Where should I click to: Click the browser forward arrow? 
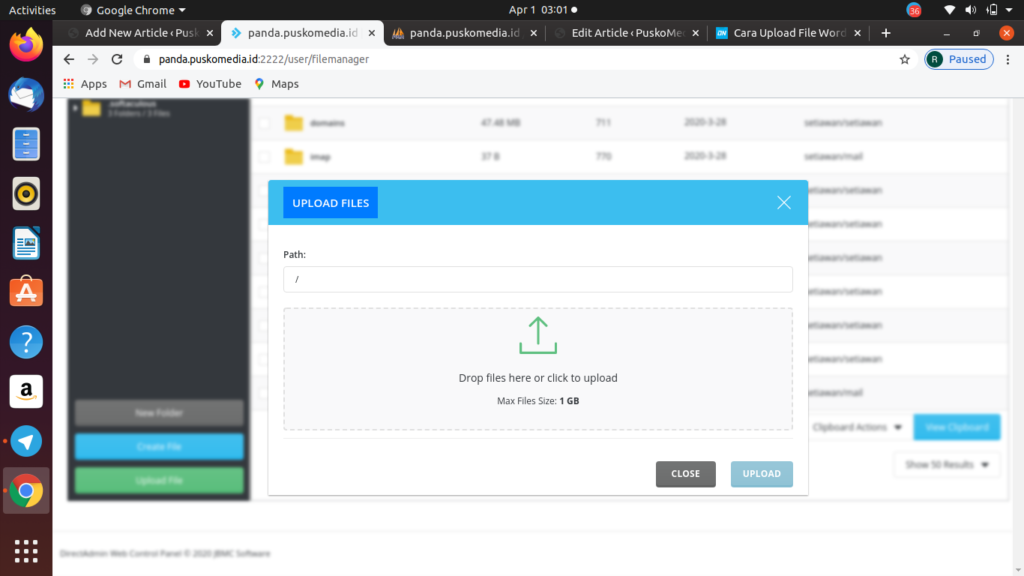(x=93, y=59)
